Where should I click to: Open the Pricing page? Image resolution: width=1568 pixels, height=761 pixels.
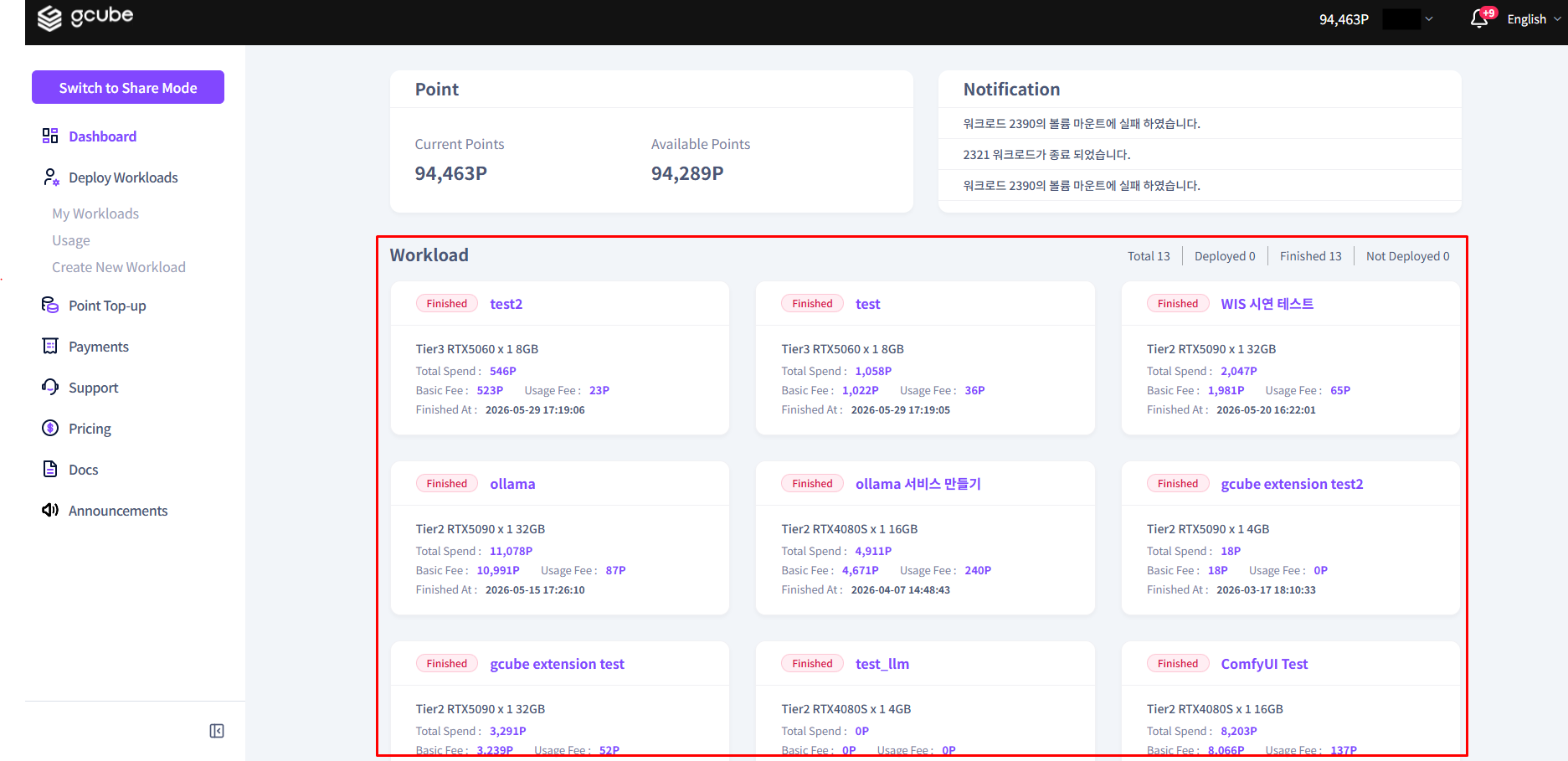(x=90, y=429)
